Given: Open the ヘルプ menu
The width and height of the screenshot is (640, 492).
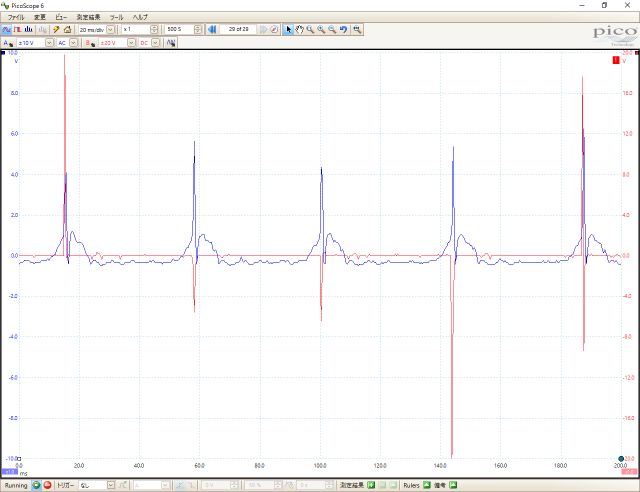Looking at the screenshot, I should coord(140,17).
